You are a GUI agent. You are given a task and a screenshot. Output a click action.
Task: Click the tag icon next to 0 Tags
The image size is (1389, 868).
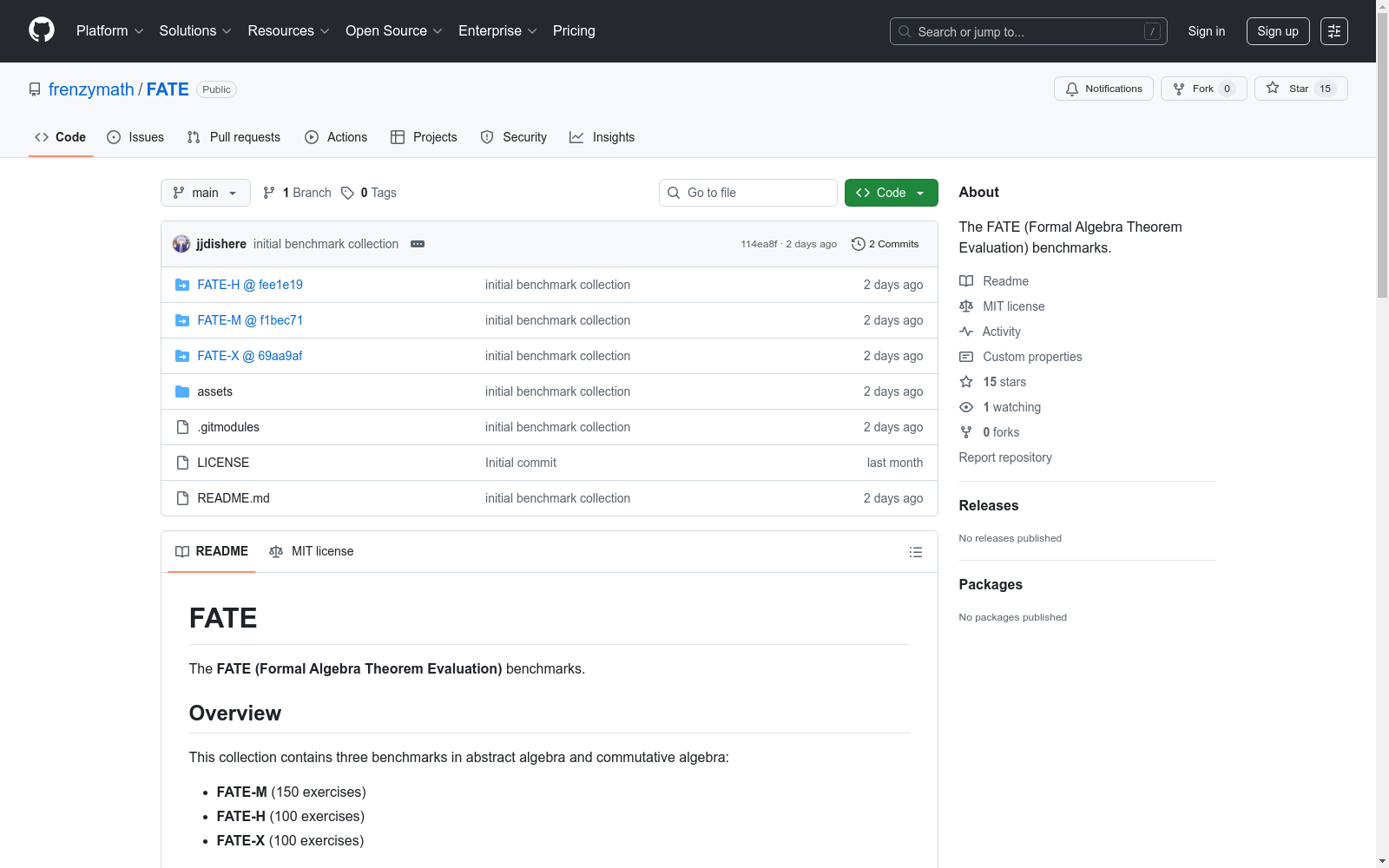point(347,193)
